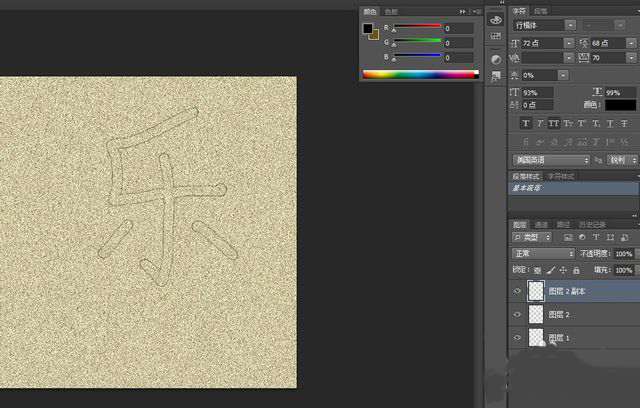This screenshot has height=408, width=640.
Task: Filter layers by type layers (T icon)
Action: (596, 238)
